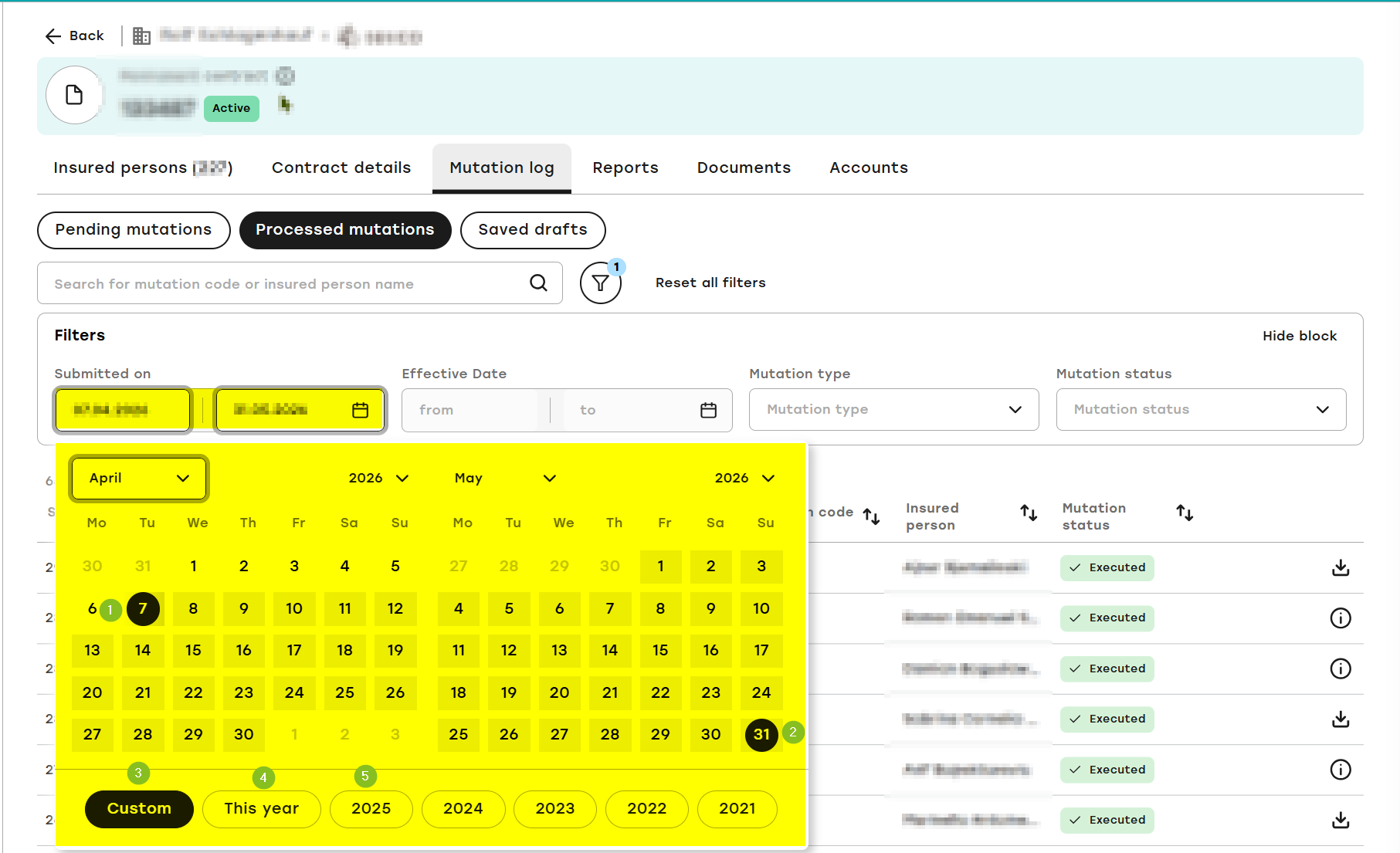Click the Active status badge
This screenshot has height=853, width=1400.
[x=232, y=108]
